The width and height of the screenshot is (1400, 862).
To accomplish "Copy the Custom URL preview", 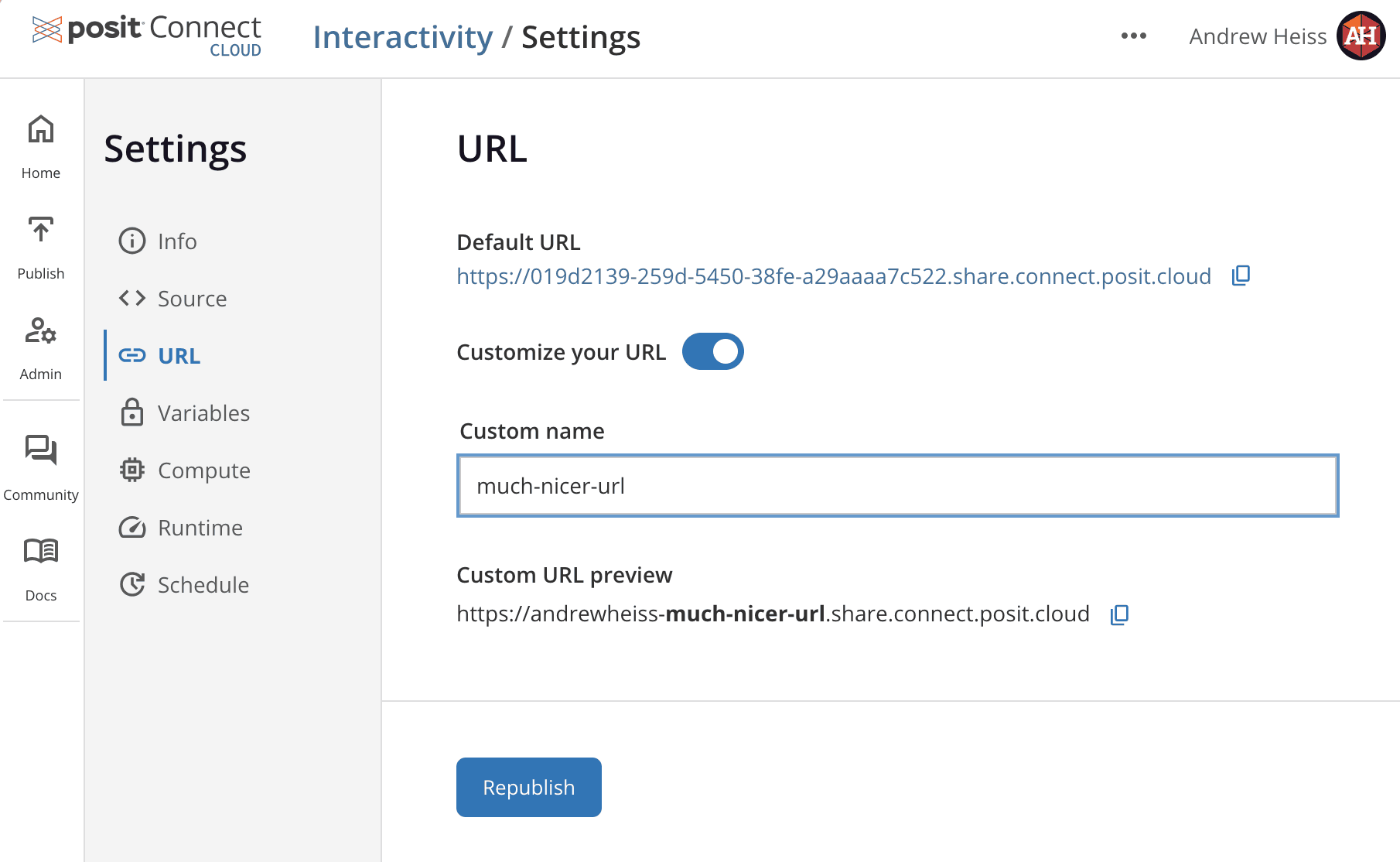I will (1119, 614).
